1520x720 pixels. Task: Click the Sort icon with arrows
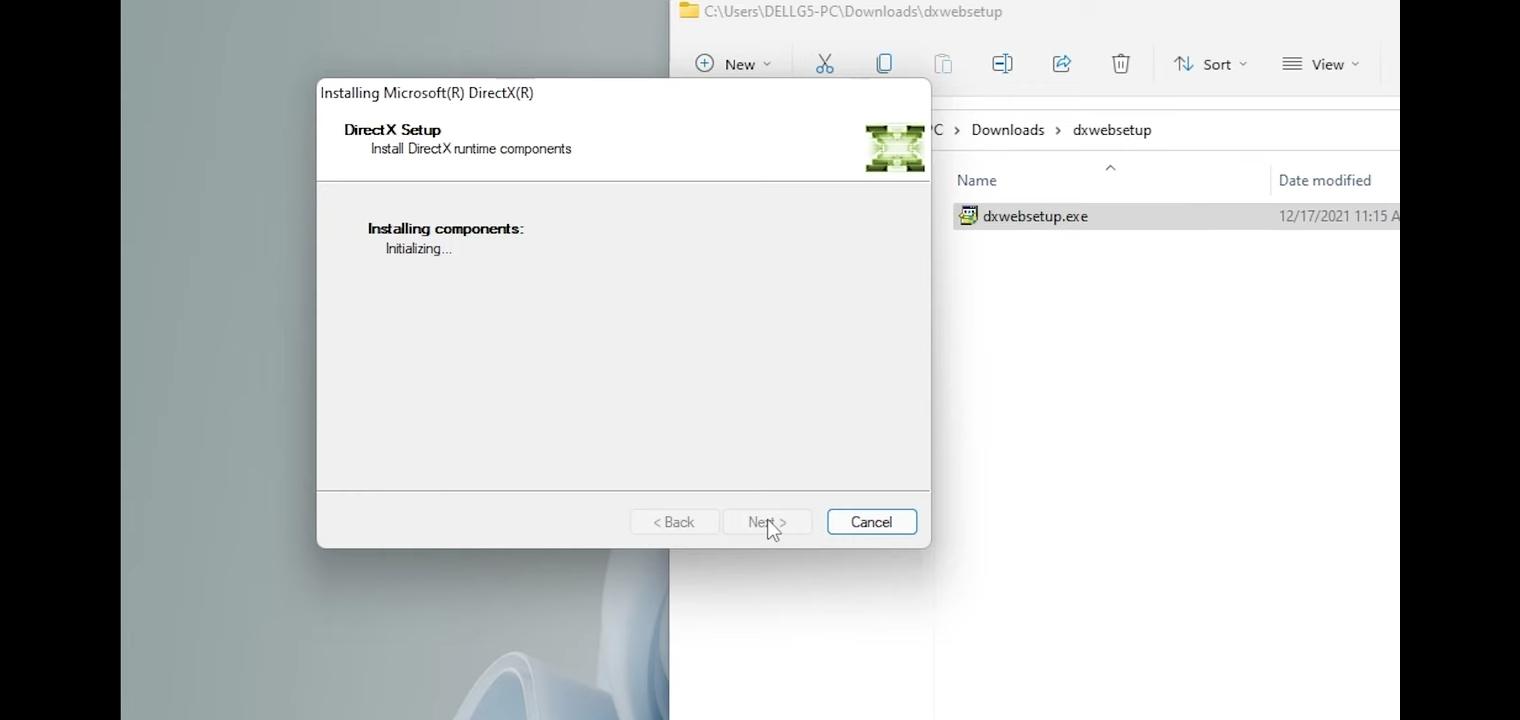pyautogui.click(x=1184, y=63)
